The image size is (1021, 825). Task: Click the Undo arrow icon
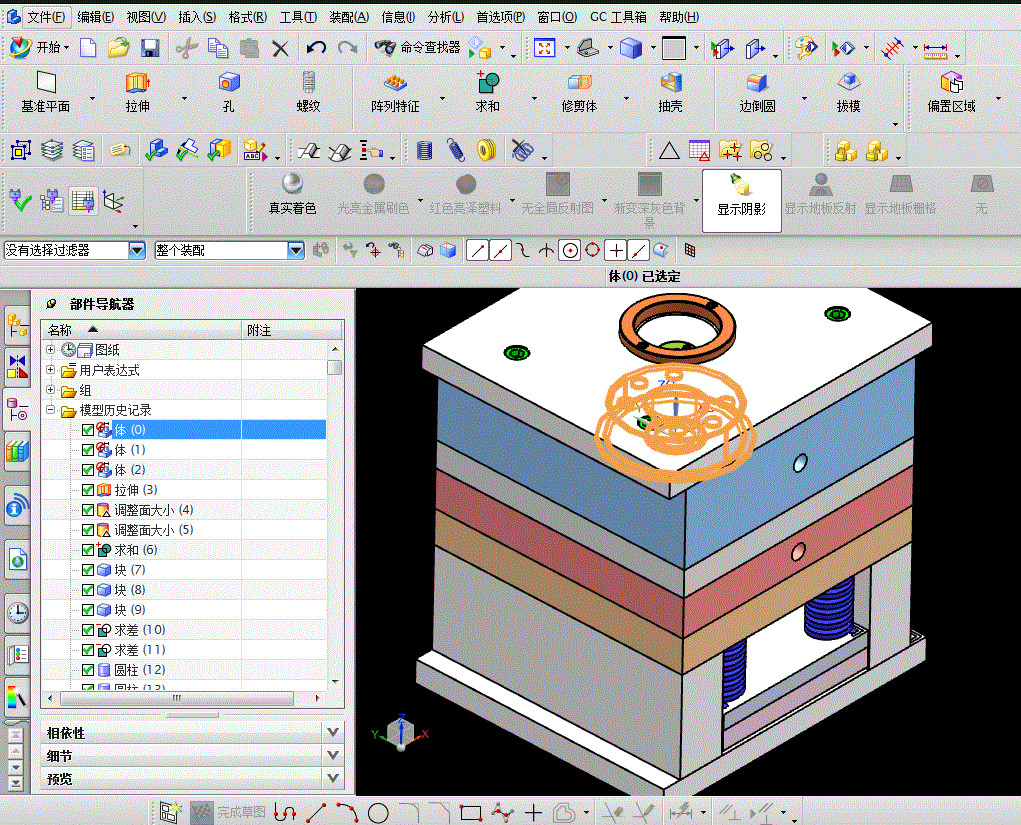[316, 48]
